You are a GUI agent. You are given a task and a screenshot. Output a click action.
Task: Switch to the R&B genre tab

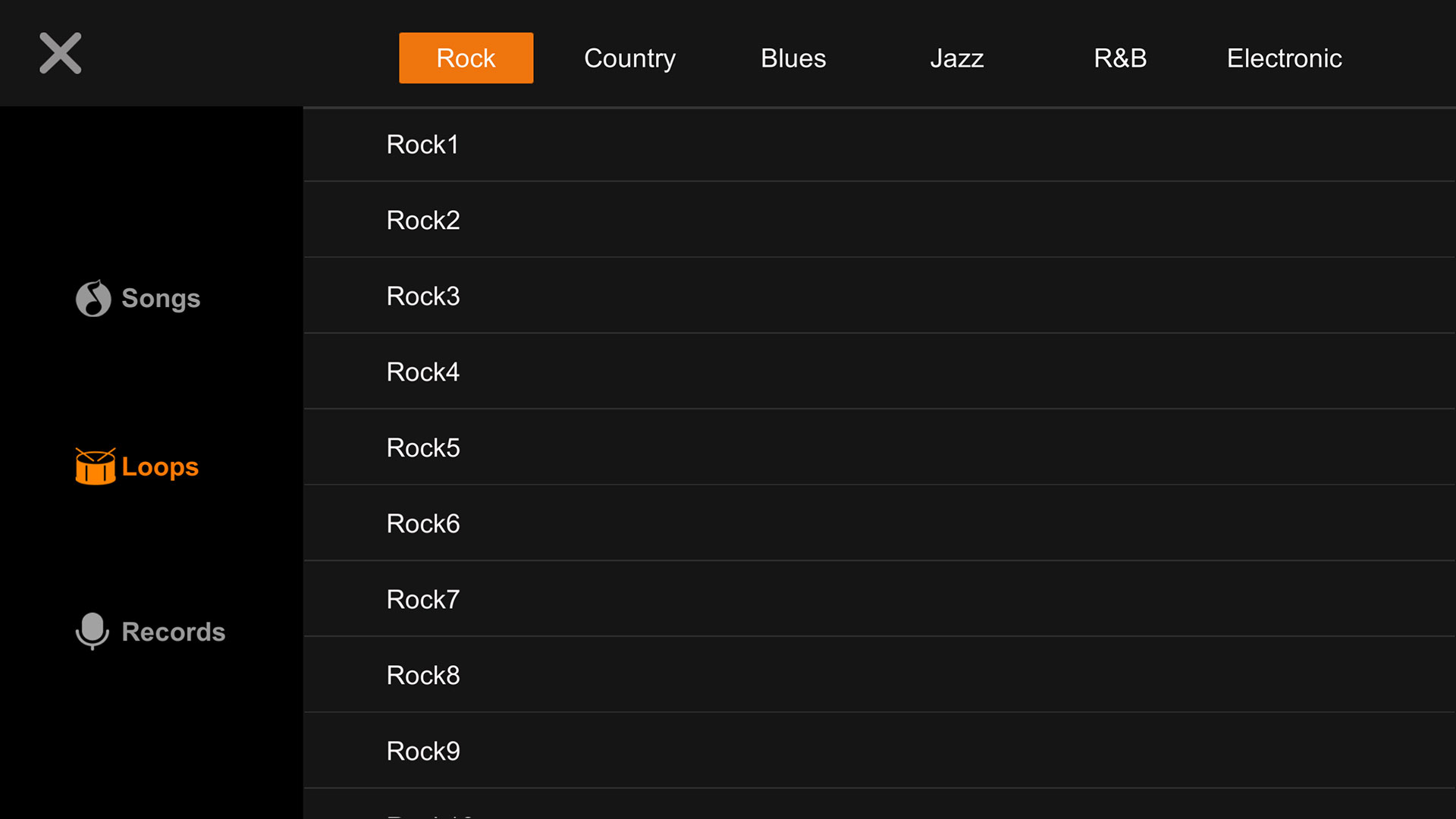click(1120, 58)
